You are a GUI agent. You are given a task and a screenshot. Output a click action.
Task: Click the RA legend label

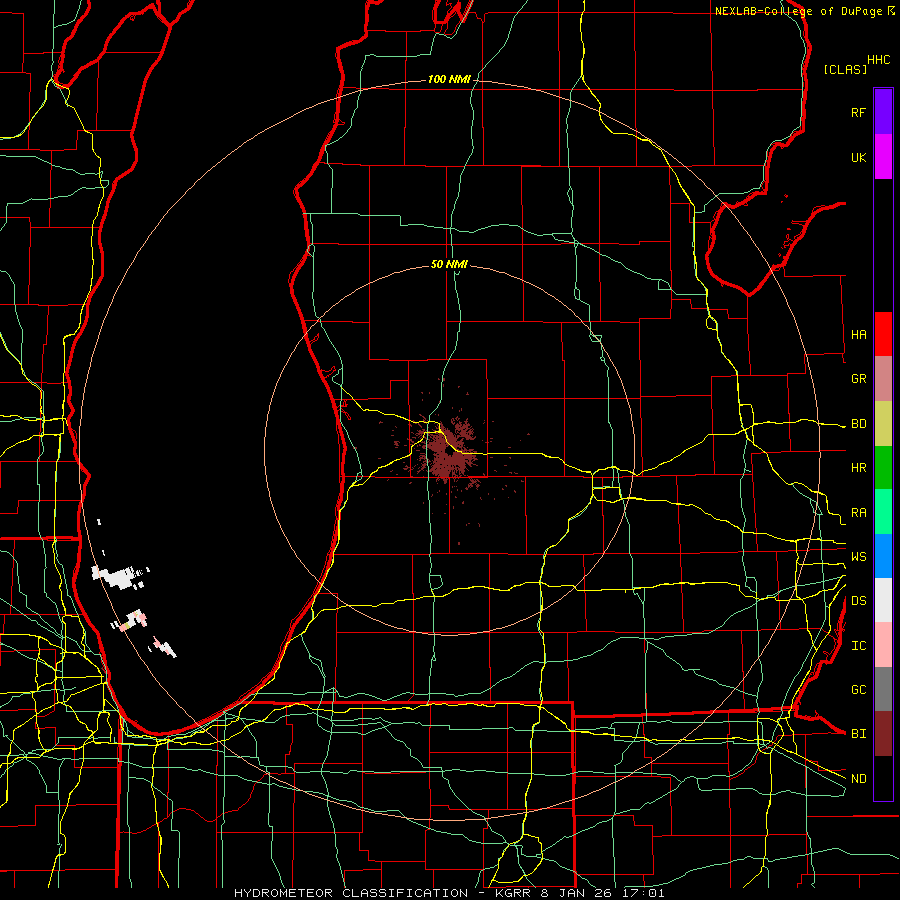click(858, 513)
